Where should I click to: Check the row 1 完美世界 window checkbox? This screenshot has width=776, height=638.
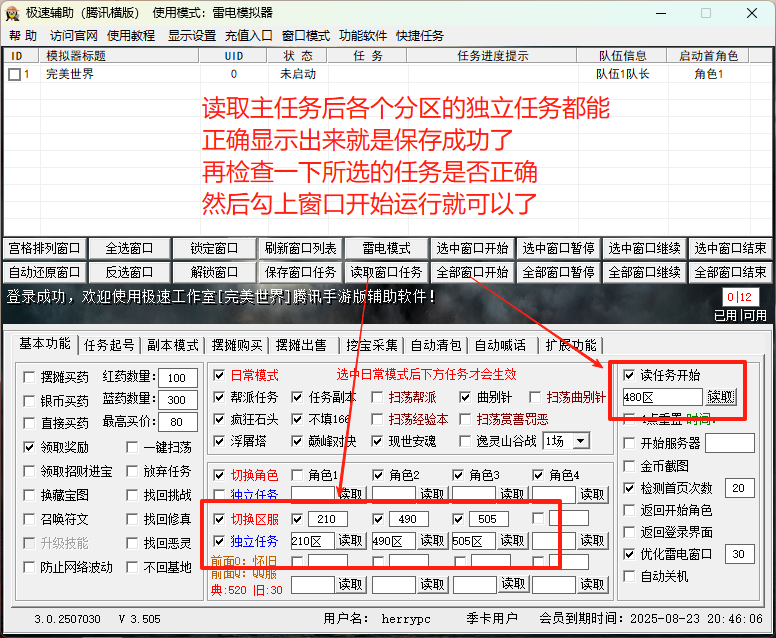point(14,74)
